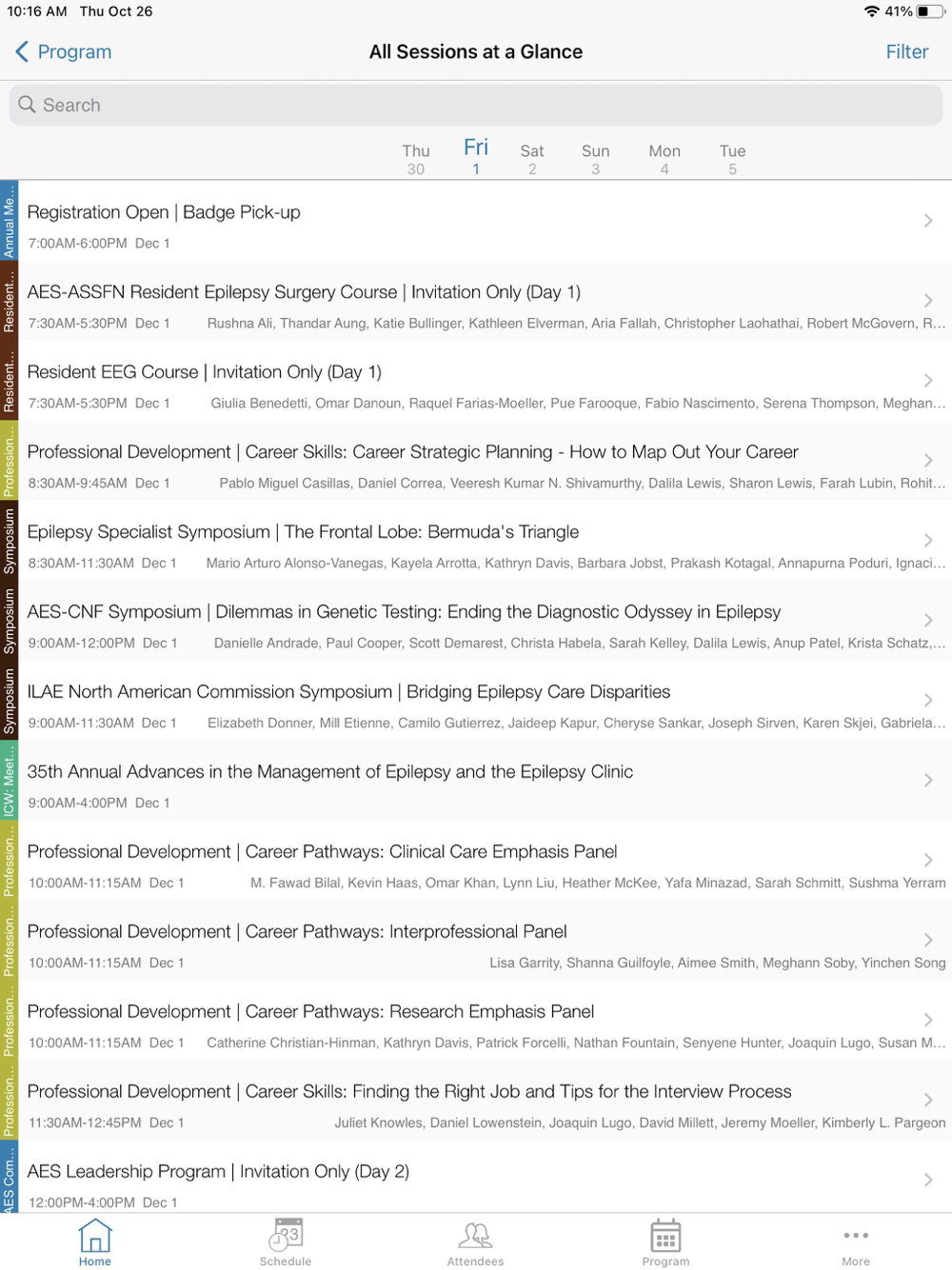Open Bridging Epilepsy Care Disparities chevron
This screenshot has height=1270, width=952.
(928, 701)
